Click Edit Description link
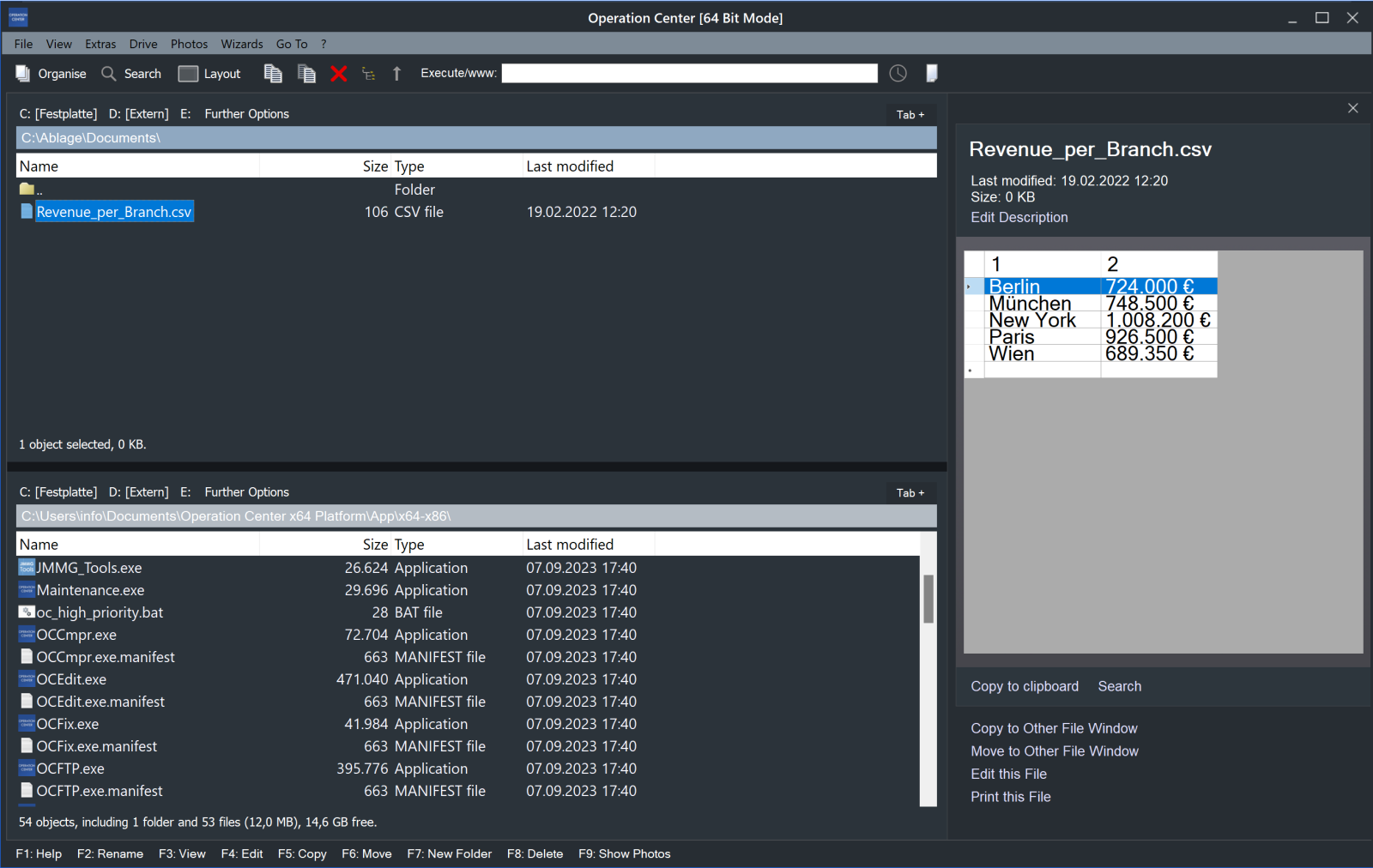Screen dimensions: 1373x868 [1019, 218]
